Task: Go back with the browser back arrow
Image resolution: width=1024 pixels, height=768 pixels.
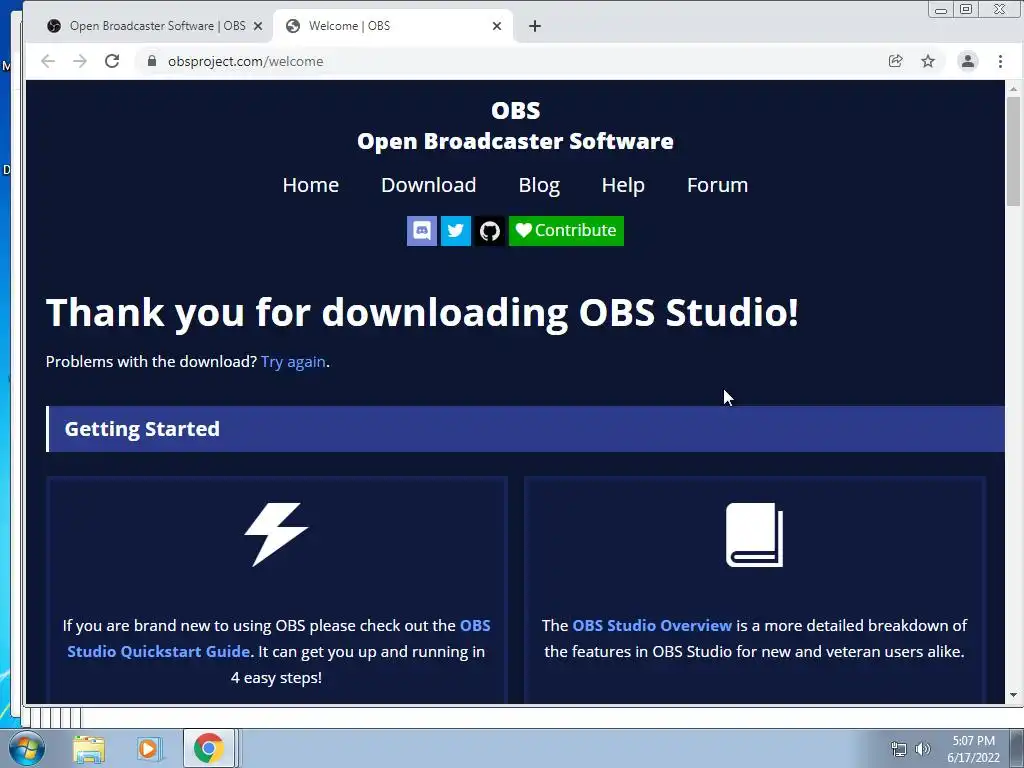Action: pyautogui.click(x=48, y=61)
